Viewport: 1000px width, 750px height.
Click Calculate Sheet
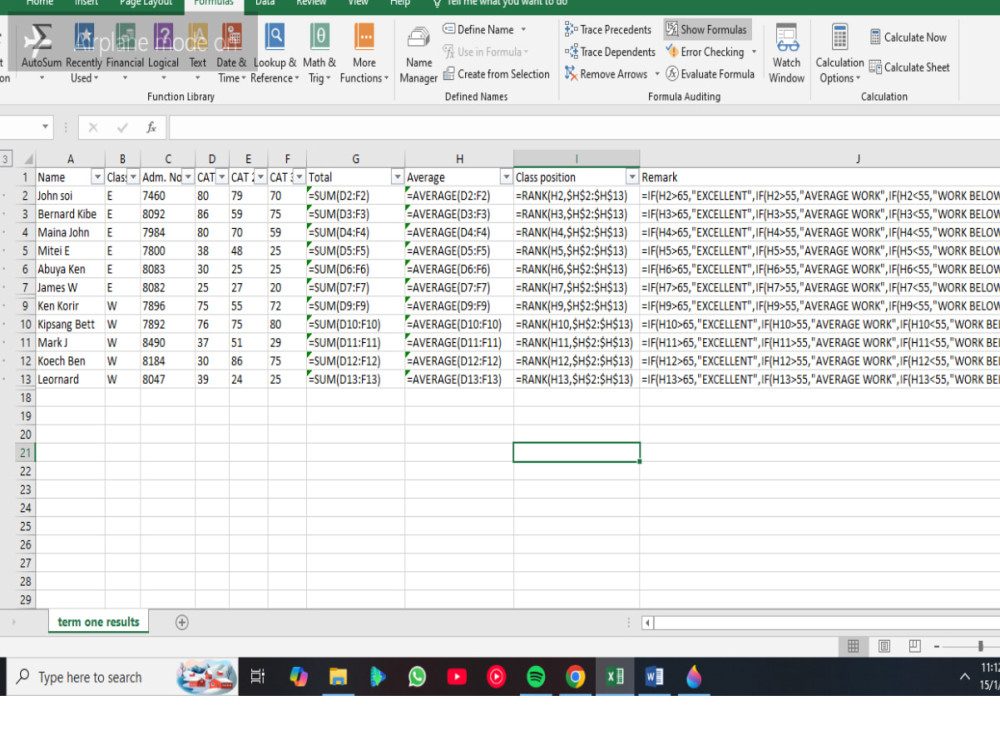(x=909, y=67)
